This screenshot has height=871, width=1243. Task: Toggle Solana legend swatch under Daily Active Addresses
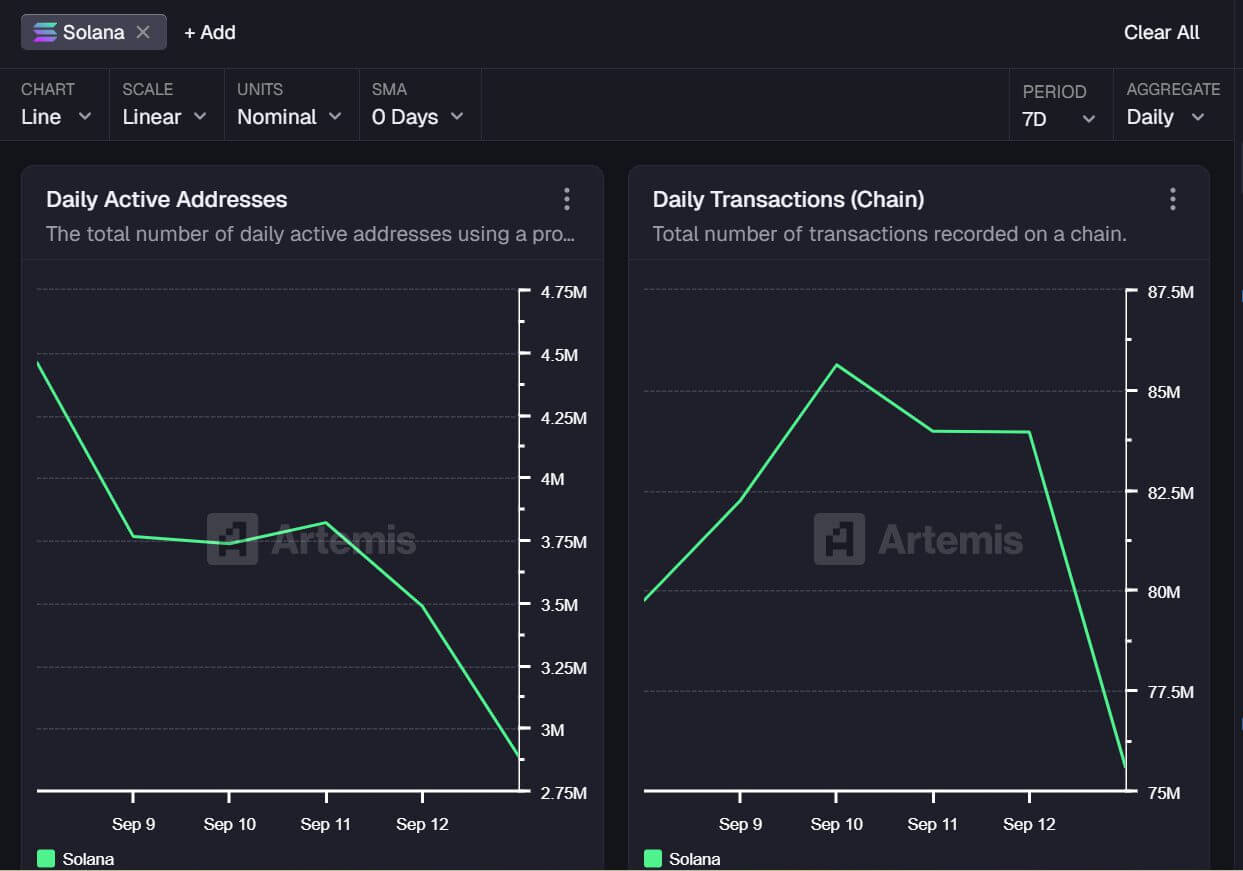pos(46,859)
